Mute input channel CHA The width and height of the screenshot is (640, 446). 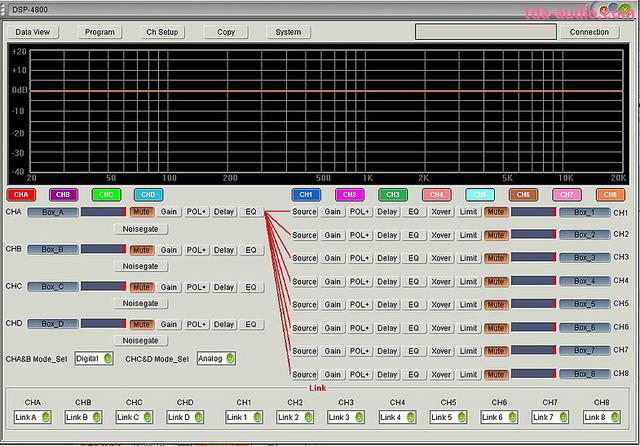(x=141, y=212)
